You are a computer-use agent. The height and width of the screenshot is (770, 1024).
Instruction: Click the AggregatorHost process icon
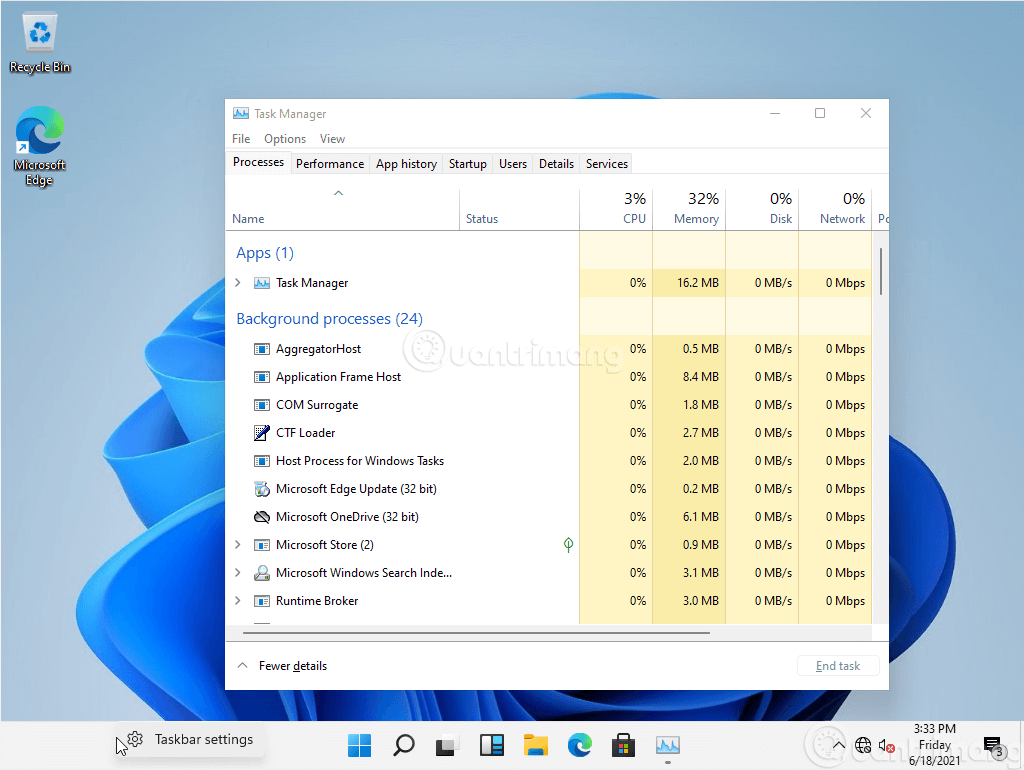coord(261,348)
